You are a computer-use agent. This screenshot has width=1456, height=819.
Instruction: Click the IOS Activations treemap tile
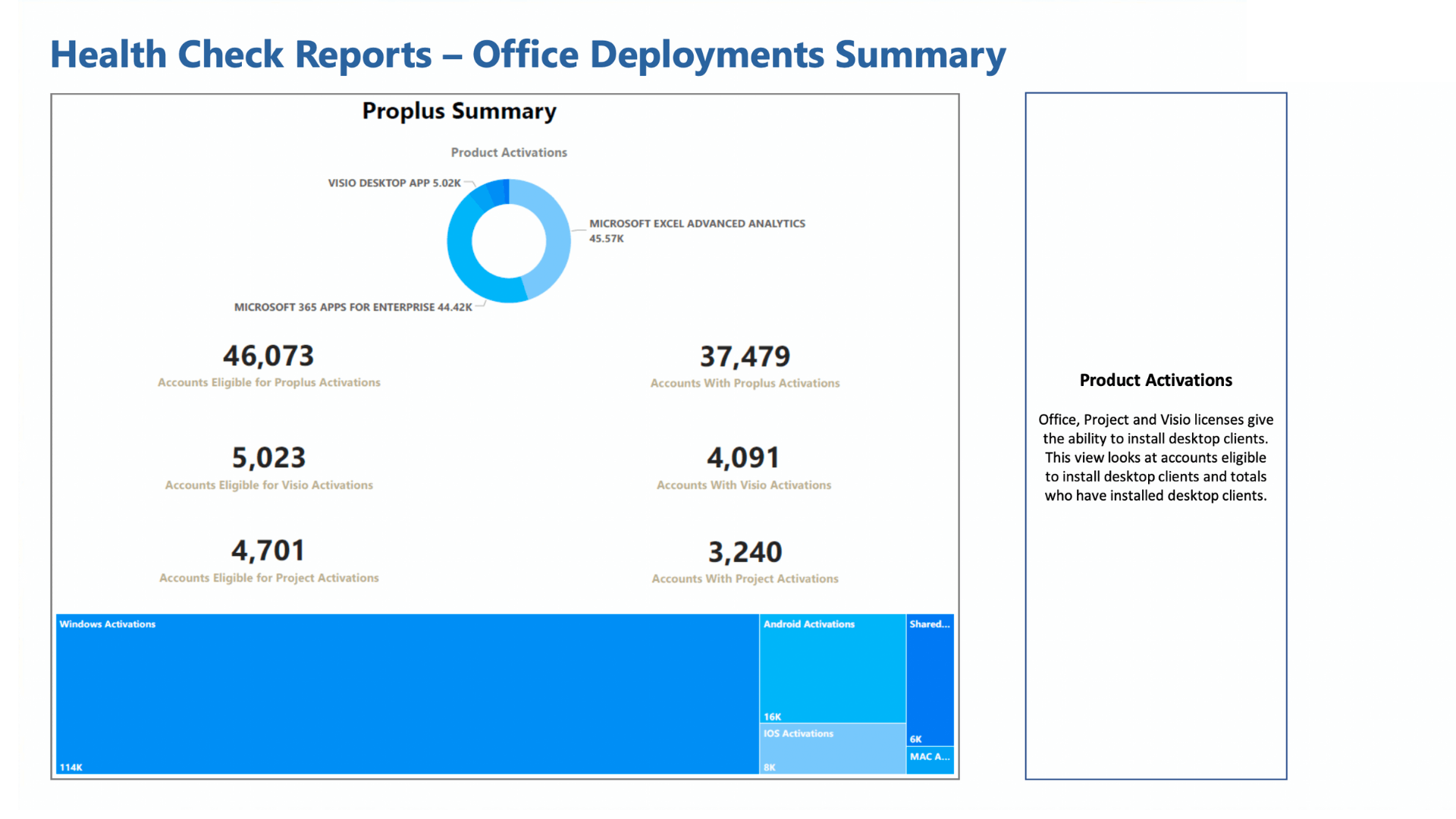(x=833, y=749)
